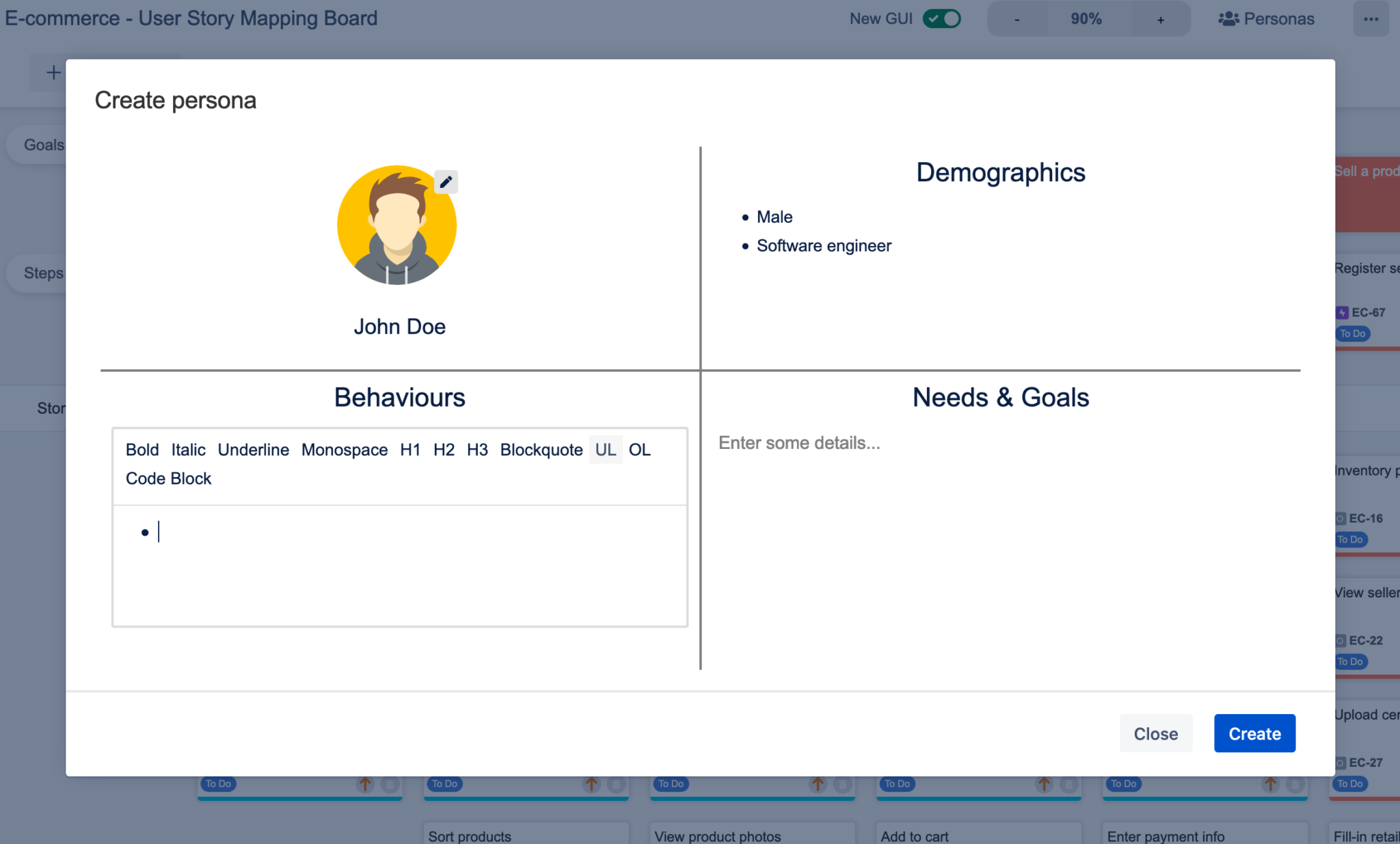This screenshot has width=1400, height=844.
Task: Click the purple lightning issue icon on EC-67
Action: tap(1341, 312)
